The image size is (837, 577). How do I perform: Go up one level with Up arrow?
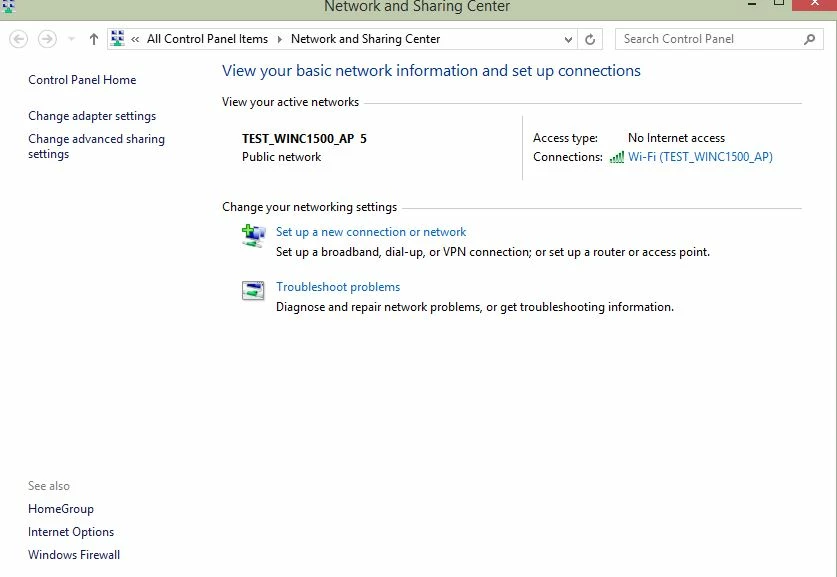pyautogui.click(x=94, y=39)
